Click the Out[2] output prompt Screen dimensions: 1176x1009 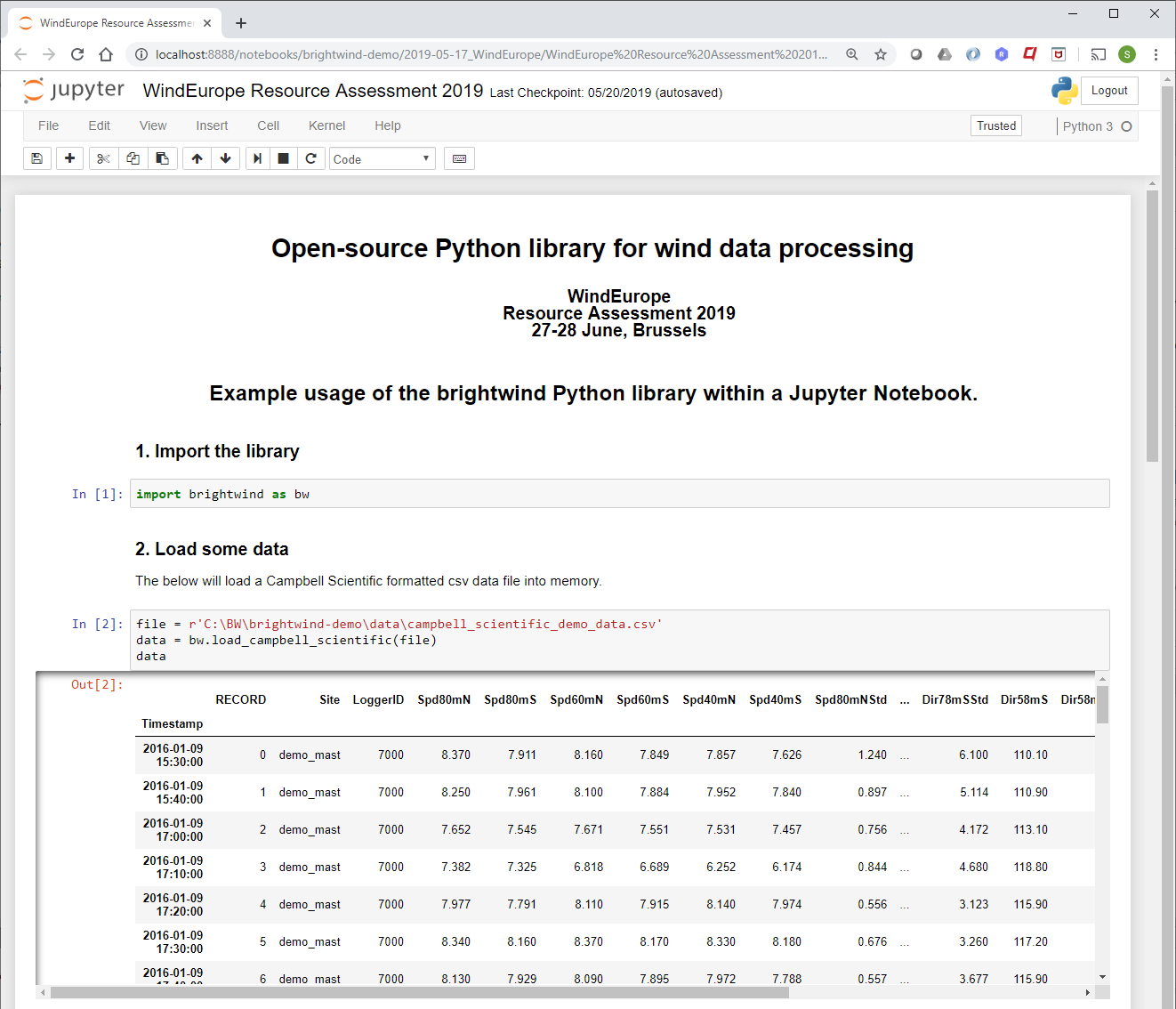(x=97, y=684)
